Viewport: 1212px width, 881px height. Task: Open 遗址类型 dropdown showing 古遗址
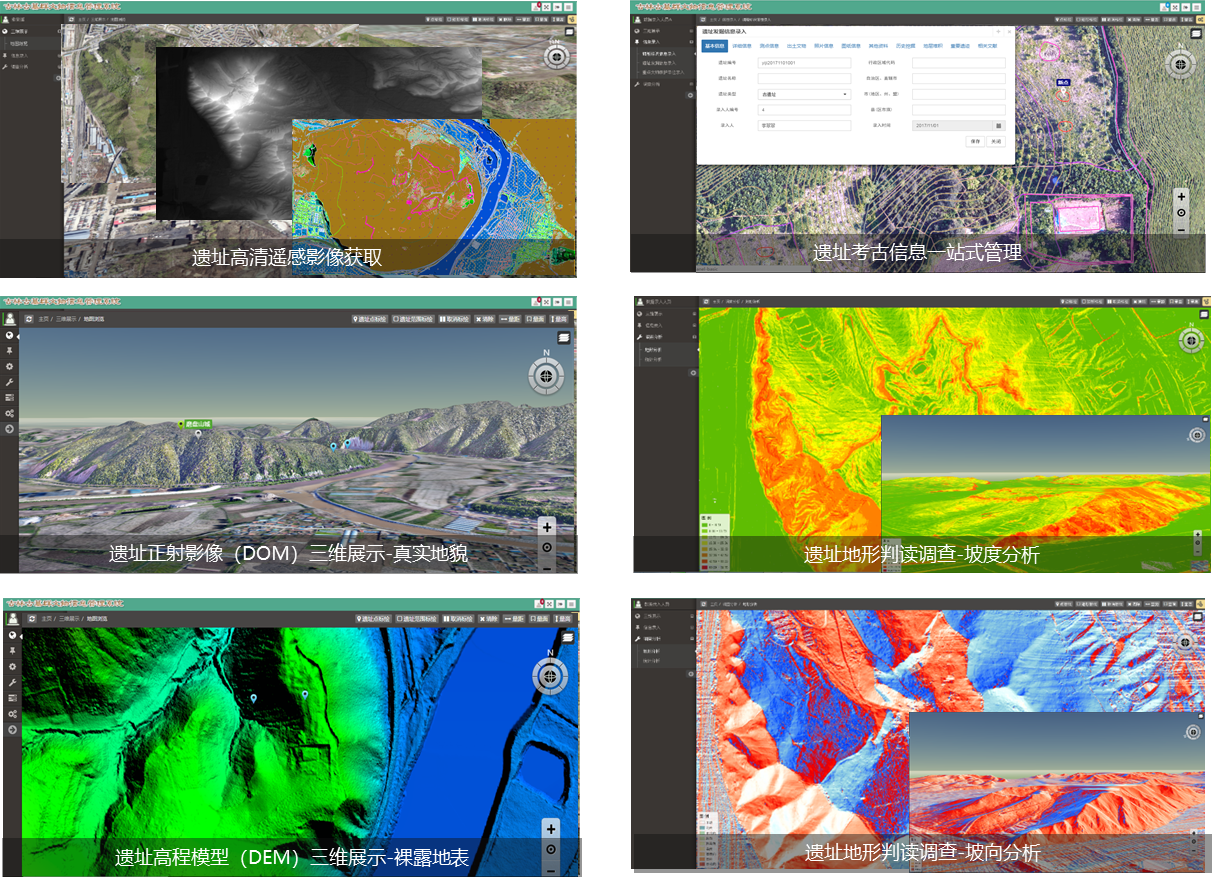804,94
